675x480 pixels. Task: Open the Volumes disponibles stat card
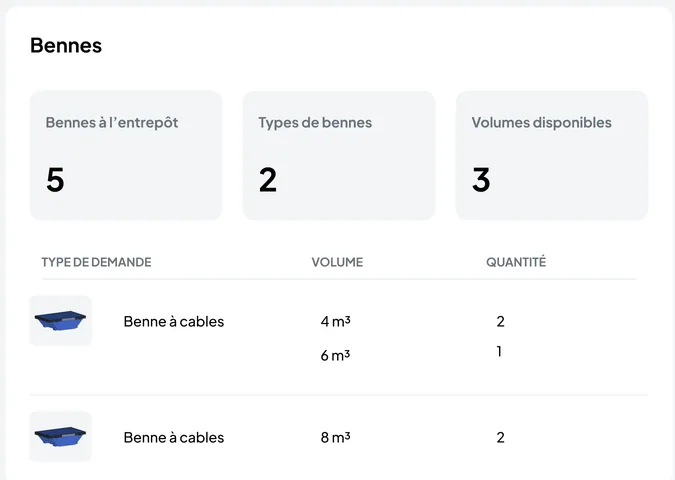(552, 155)
